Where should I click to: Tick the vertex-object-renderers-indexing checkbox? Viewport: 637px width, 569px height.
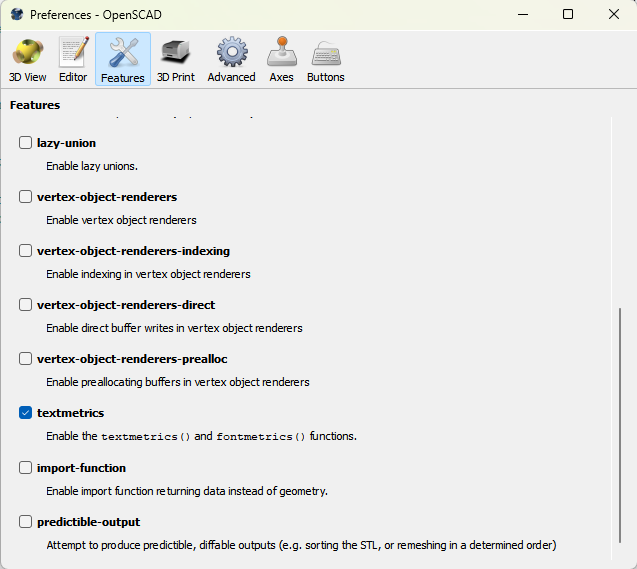25,251
